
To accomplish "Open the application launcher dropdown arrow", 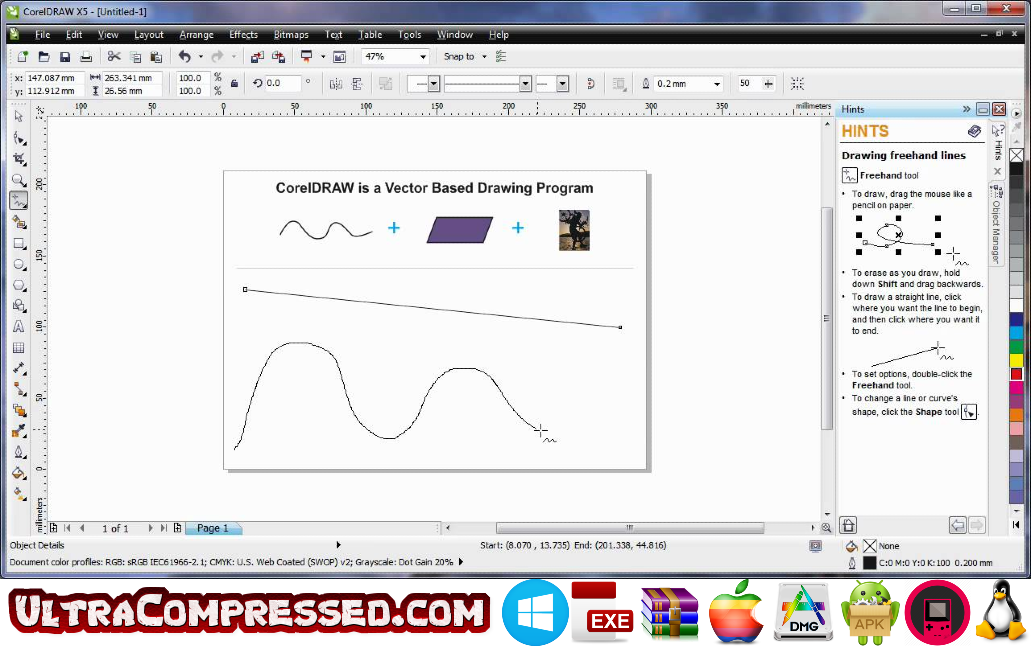I will 323,57.
